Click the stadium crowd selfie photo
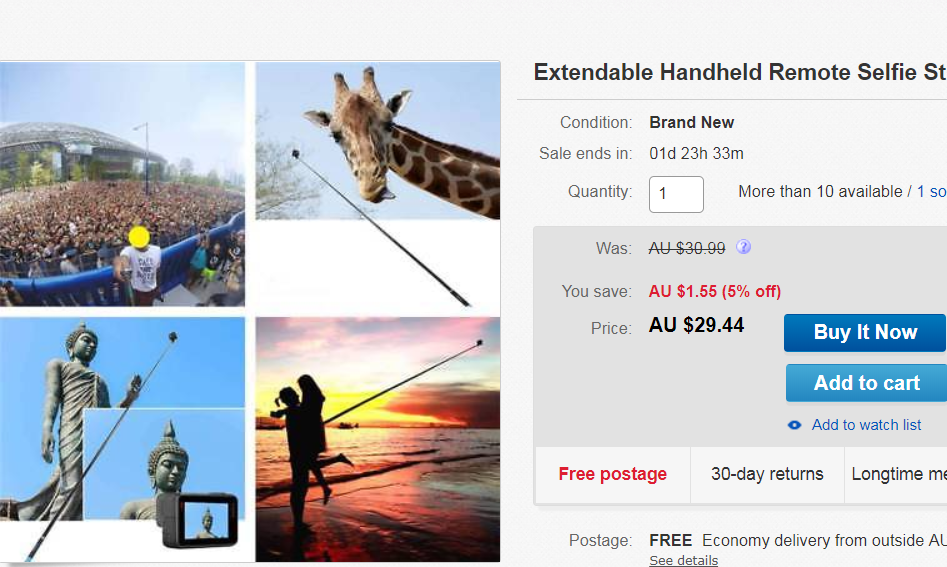 coord(123,184)
